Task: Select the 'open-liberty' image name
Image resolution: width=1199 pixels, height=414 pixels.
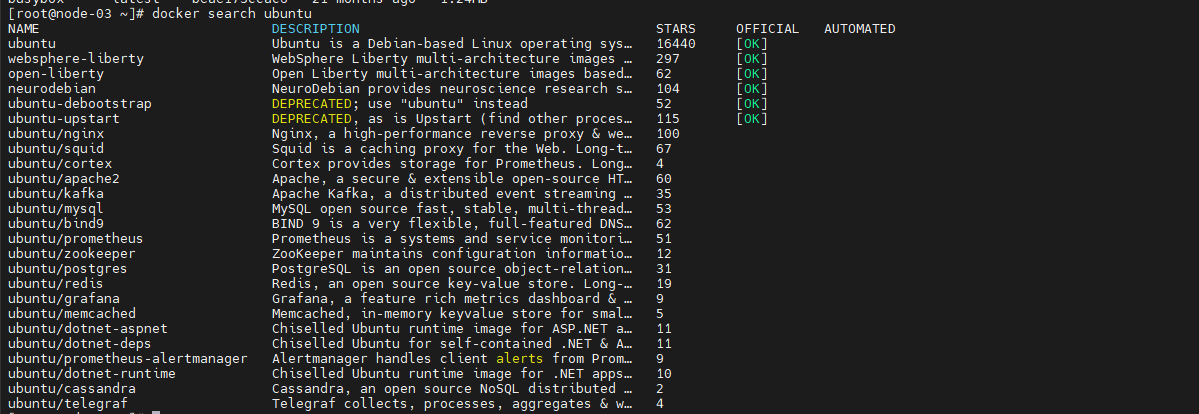Action: click(x=56, y=74)
